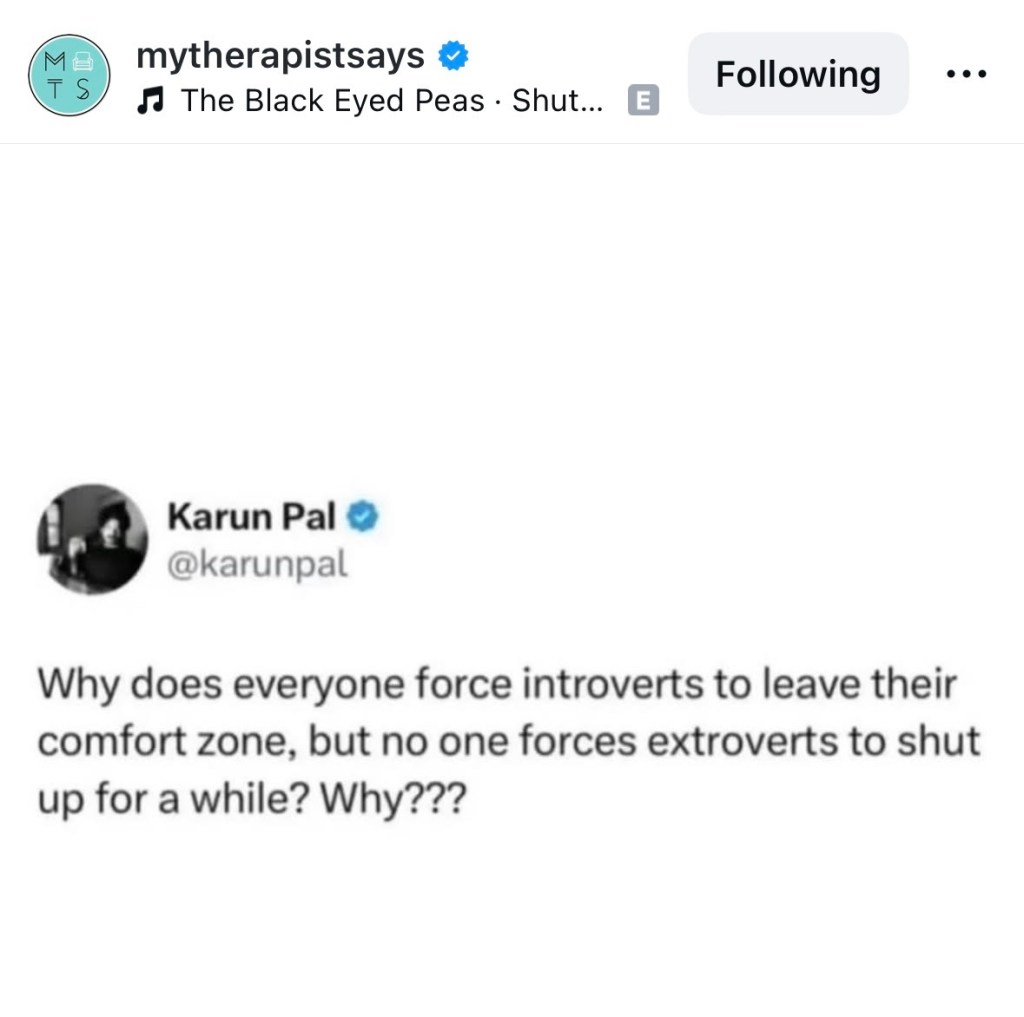This screenshot has width=1024, height=1017.
Task: Click Karun Pal's blue verified checkmark
Action: [362, 517]
